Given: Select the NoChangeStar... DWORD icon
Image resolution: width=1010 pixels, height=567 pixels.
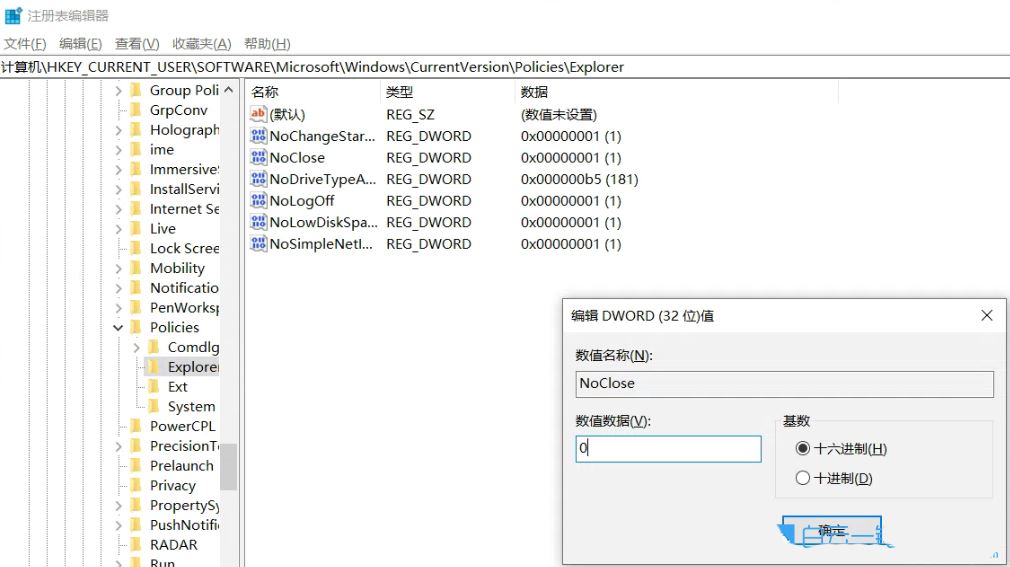Looking at the screenshot, I should 258,136.
